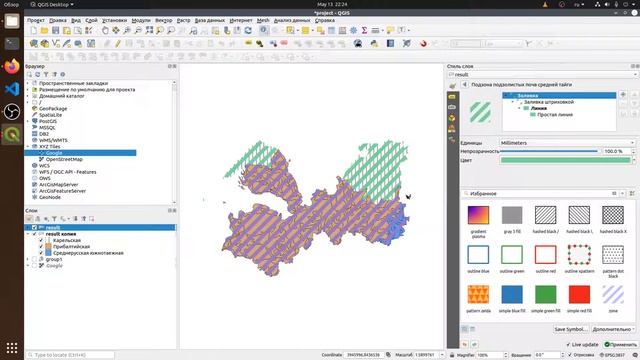The height and width of the screenshot is (360, 640).
Task: Select the Pan Map hand tool
Action: [105, 31]
